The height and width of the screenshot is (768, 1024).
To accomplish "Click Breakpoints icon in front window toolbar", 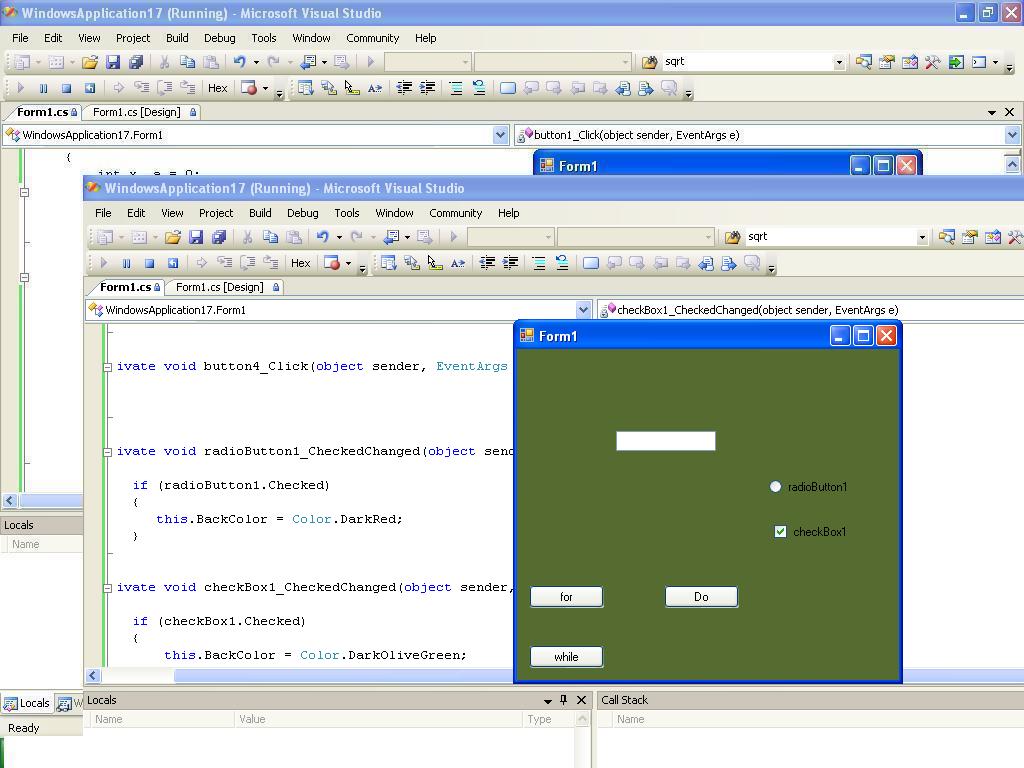I will pos(332,263).
